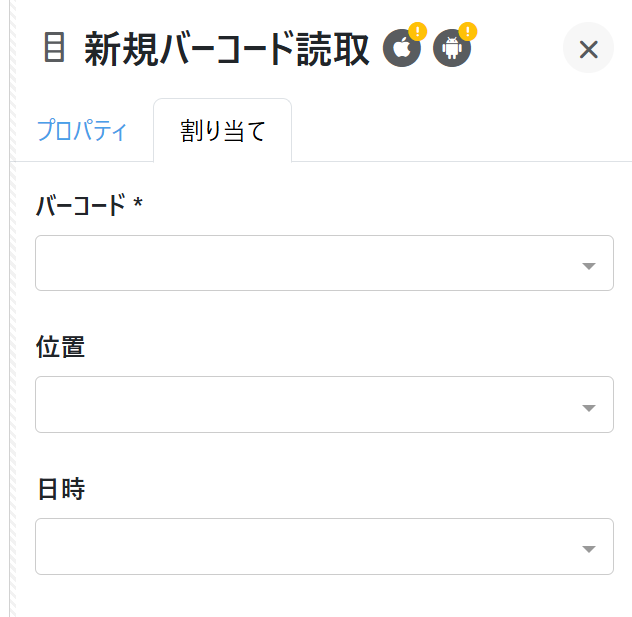This screenshot has width=632, height=617.
Task: Click the arrow in the 位置 field
Action: click(x=589, y=407)
